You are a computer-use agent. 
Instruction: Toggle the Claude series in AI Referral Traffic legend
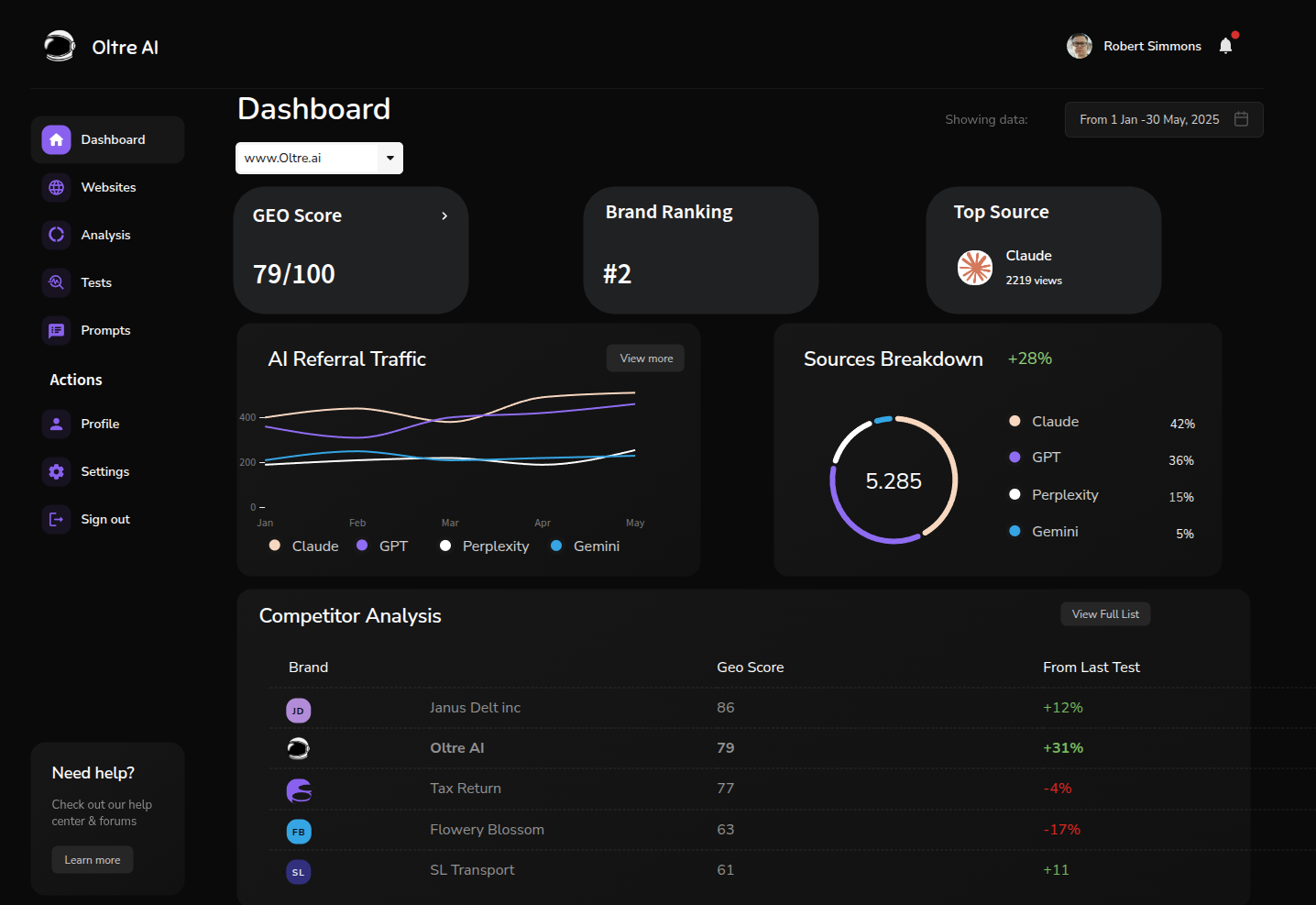click(x=303, y=546)
